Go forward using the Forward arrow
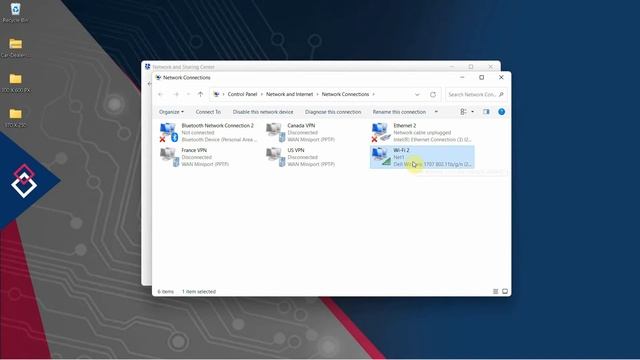 pos(176,94)
